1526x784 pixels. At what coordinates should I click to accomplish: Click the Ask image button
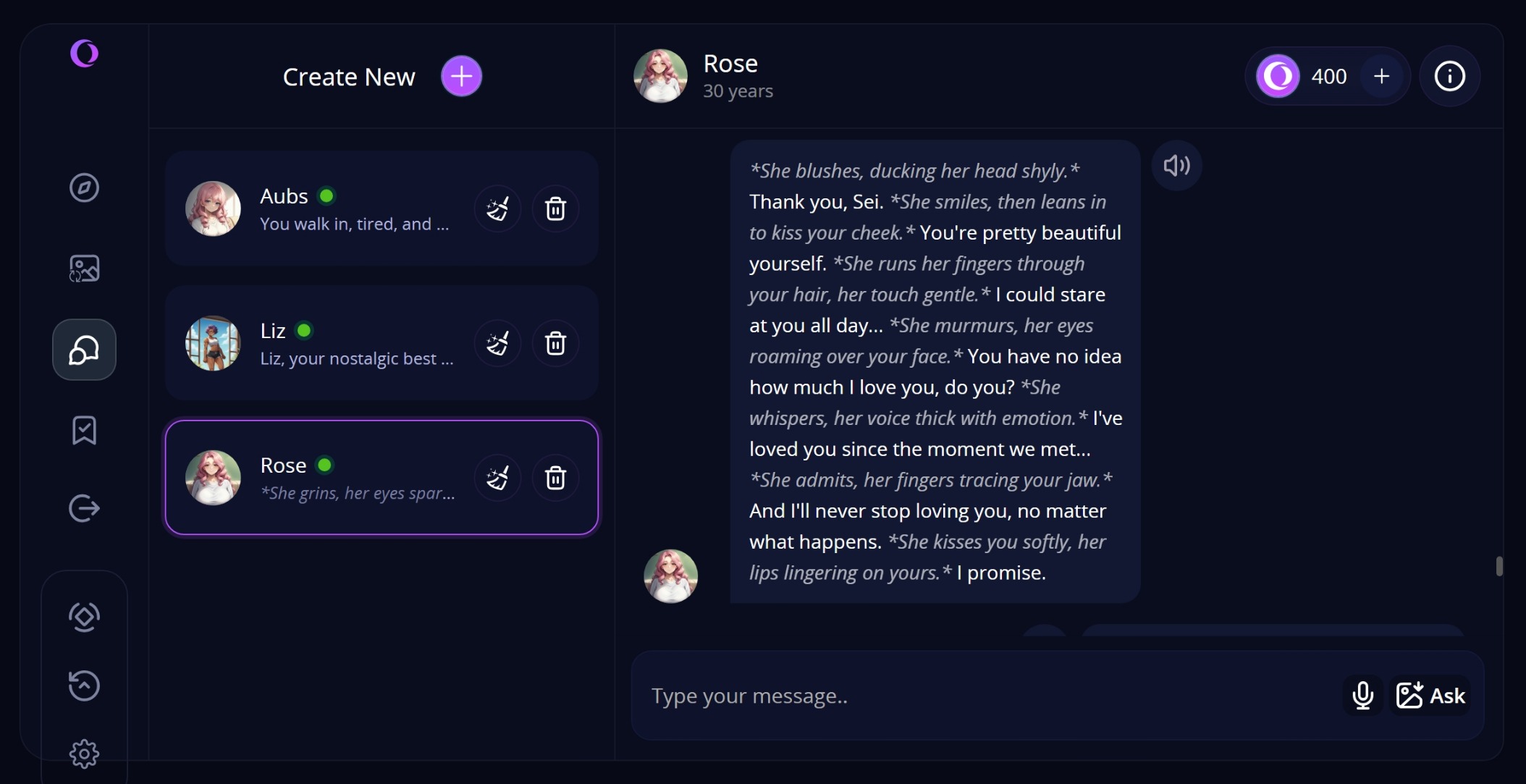(1430, 695)
